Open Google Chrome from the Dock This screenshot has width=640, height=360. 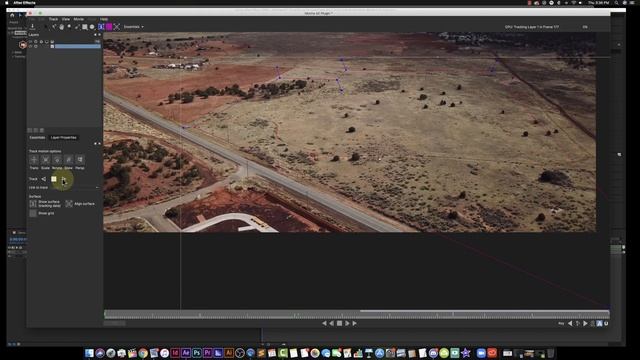(x=143, y=353)
